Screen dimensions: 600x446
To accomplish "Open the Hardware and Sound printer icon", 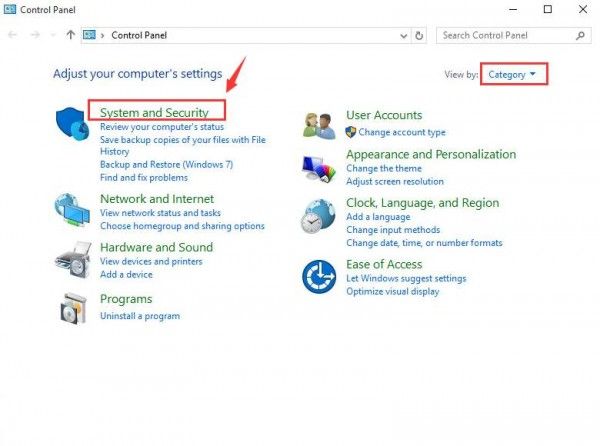I will (73, 260).
